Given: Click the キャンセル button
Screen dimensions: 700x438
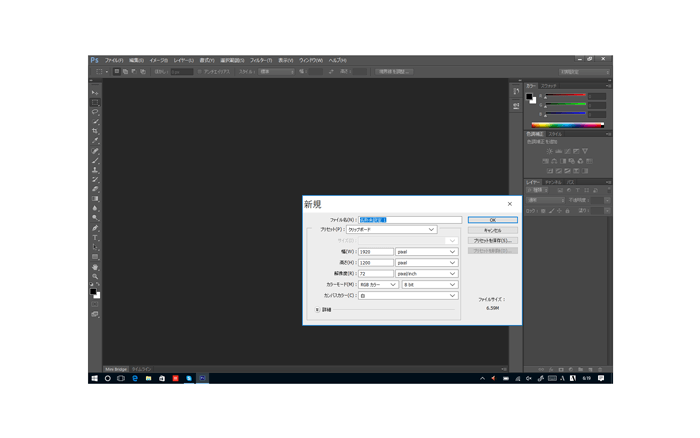Looking at the screenshot, I should (492, 230).
